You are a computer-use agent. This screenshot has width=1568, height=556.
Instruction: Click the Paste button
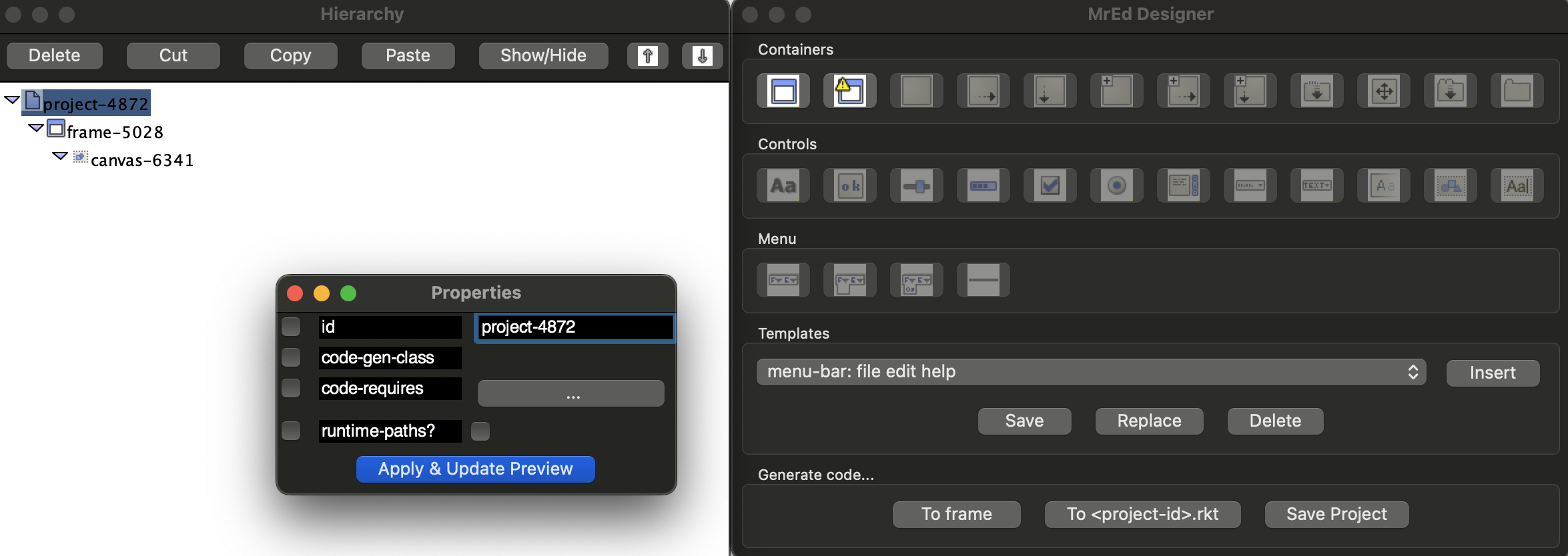(x=408, y=55)
